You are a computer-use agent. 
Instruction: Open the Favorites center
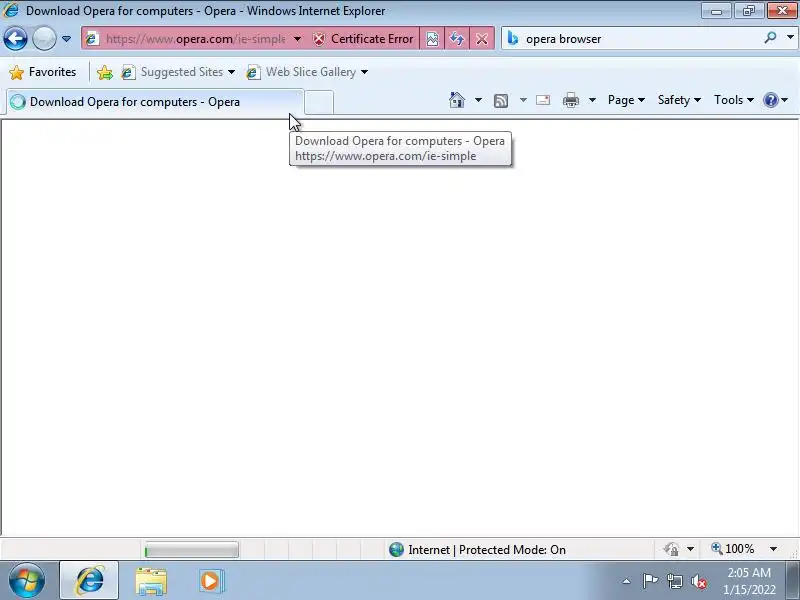tap(43, 72)
